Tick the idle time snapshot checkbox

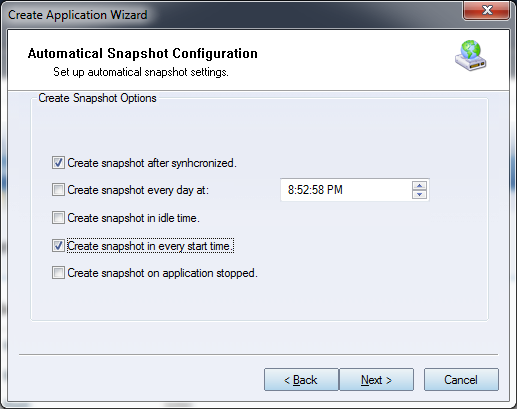[58, 218]
